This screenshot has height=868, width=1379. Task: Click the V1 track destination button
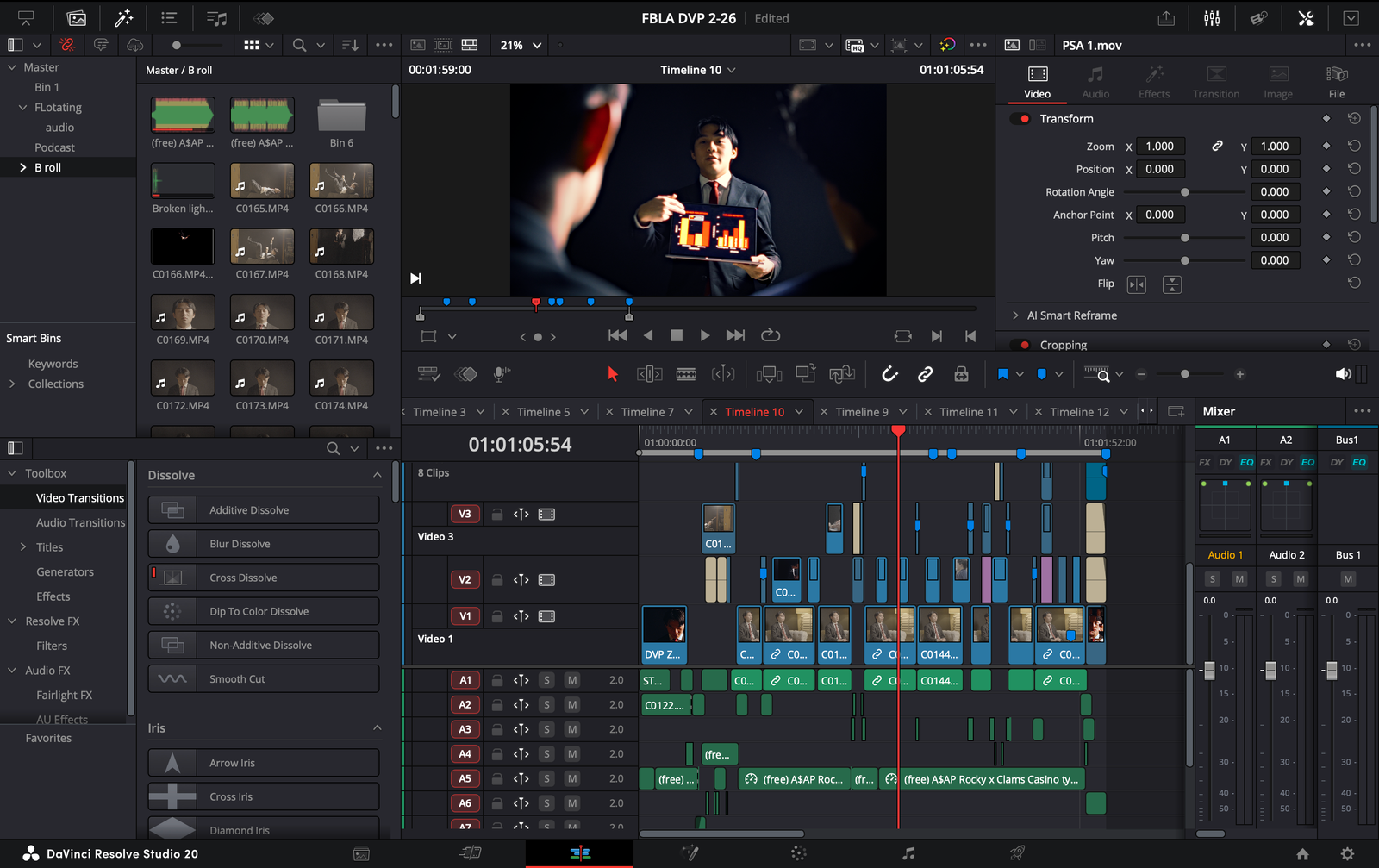click(x=465, y=616)
